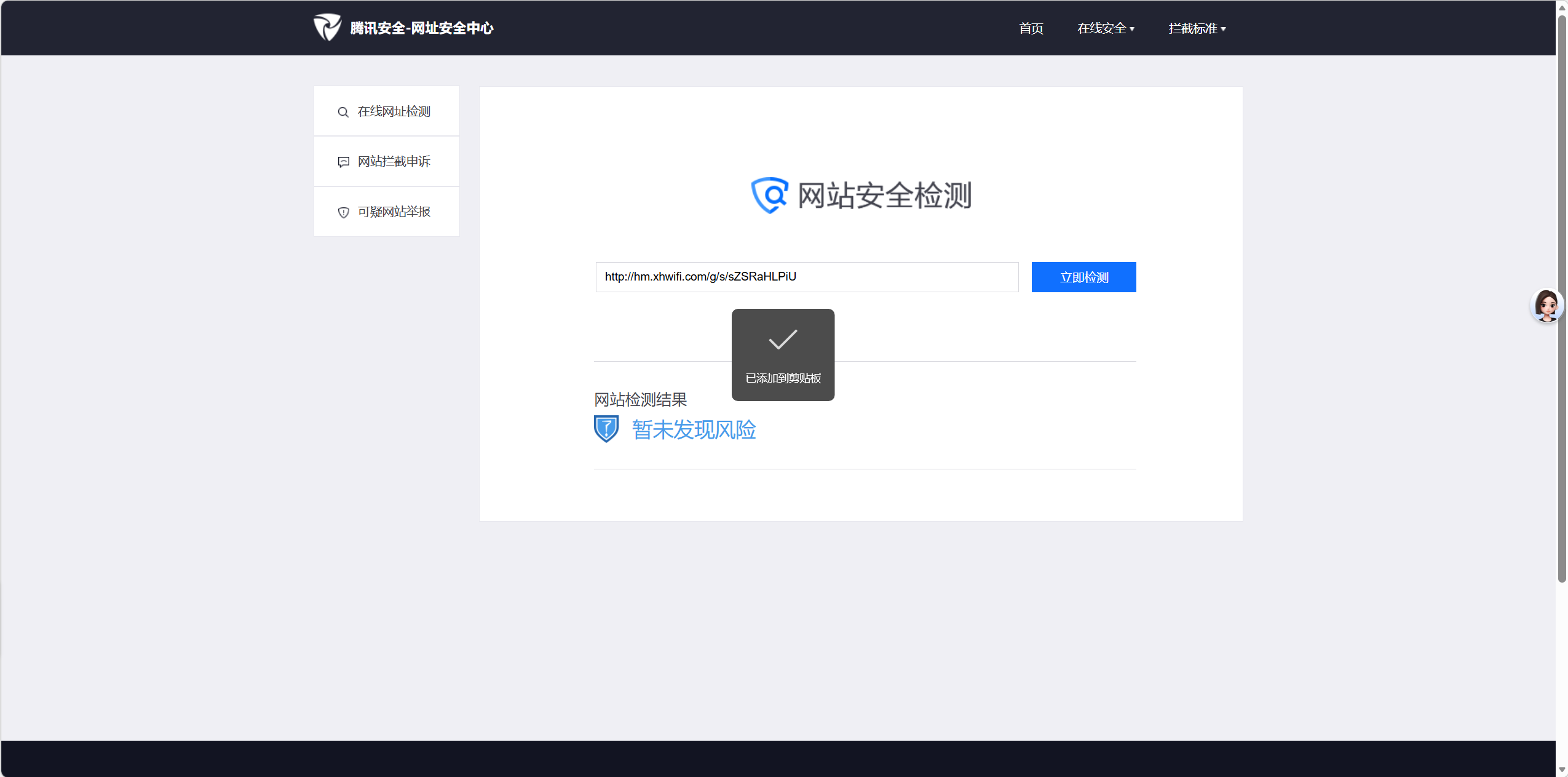Image resolution: width=1568 pixels, height=777 pixels.
Task: Click the chat bubble icon beside 网站拦截申诉
Action: pos(343,162)
